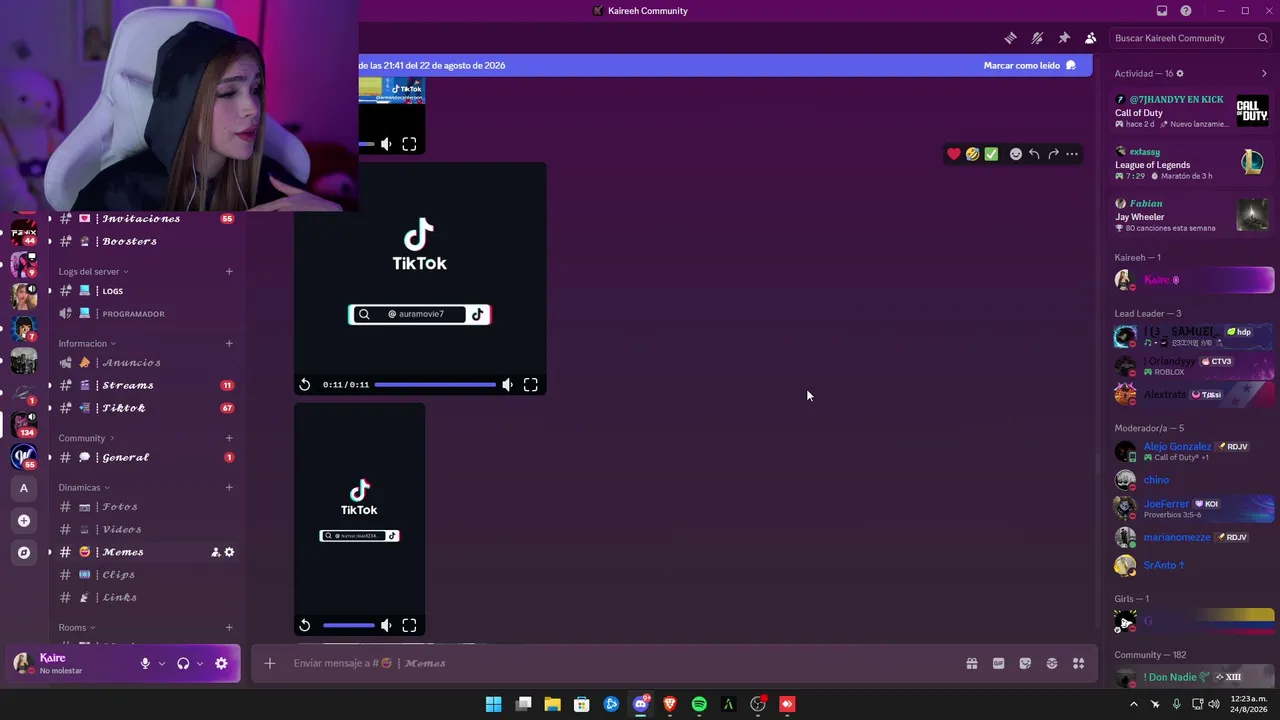Screen dimensions: 1280x720
Task: Collapse the Informacion category
Action: pyautogui.click(x=87, y=344)
